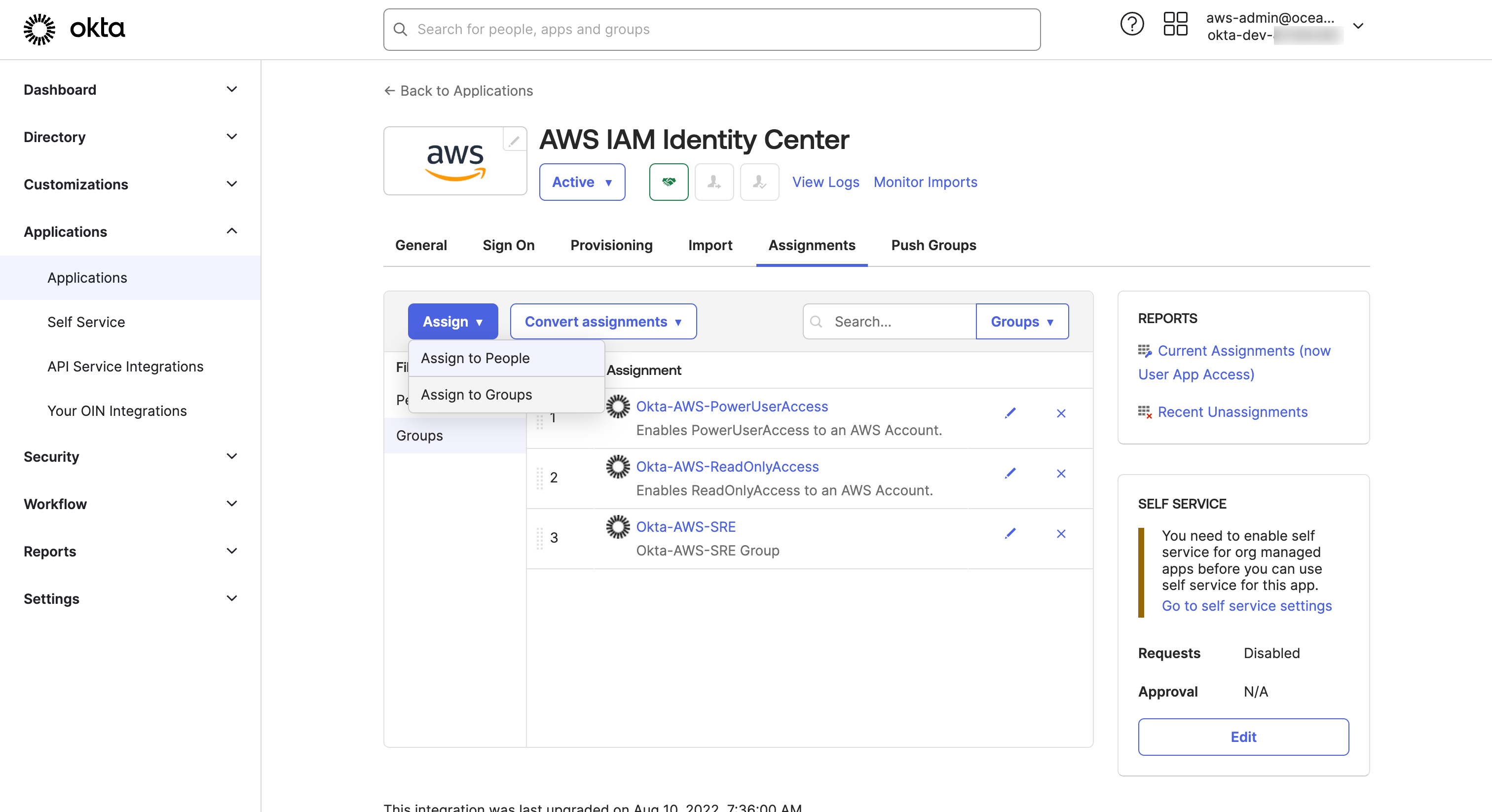Expand the Security sidebar section

(x=130, y=456)
